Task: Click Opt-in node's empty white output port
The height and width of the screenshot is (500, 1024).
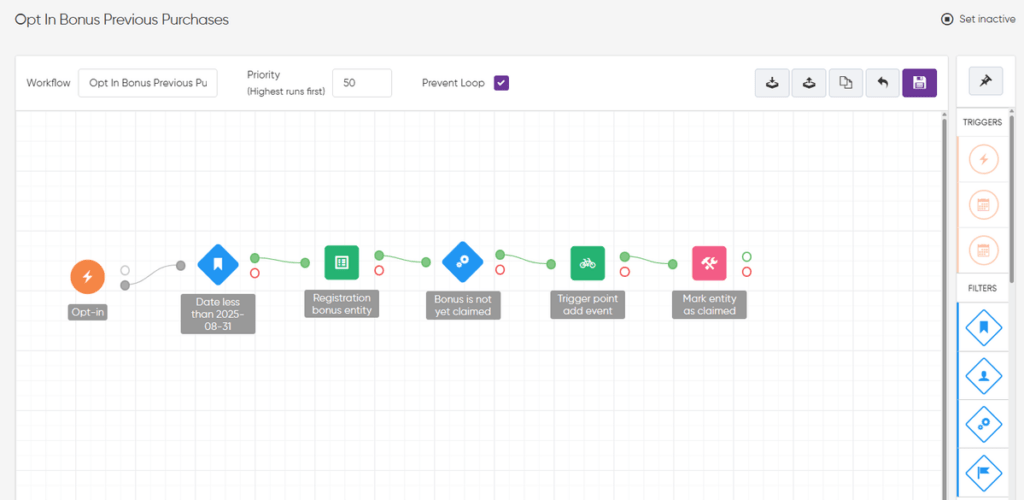Action: coord(125,270)
